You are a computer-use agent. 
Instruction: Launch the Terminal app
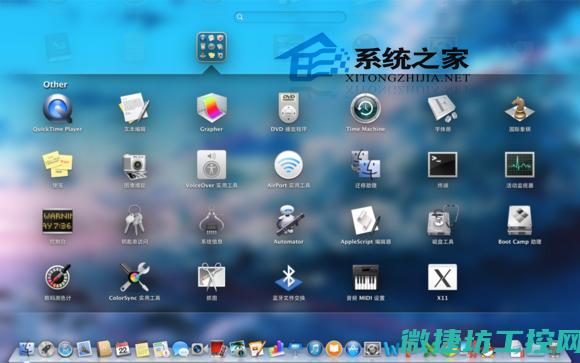tap(442, 165)
